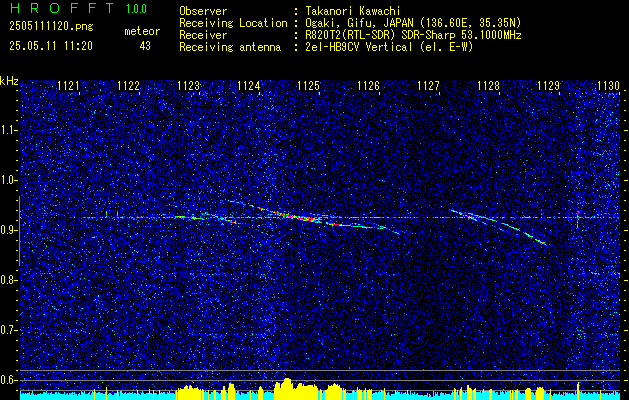Screen dimensions: 629x400
Task: Click time axis label 1121
Action: click(x=68, y=86)
